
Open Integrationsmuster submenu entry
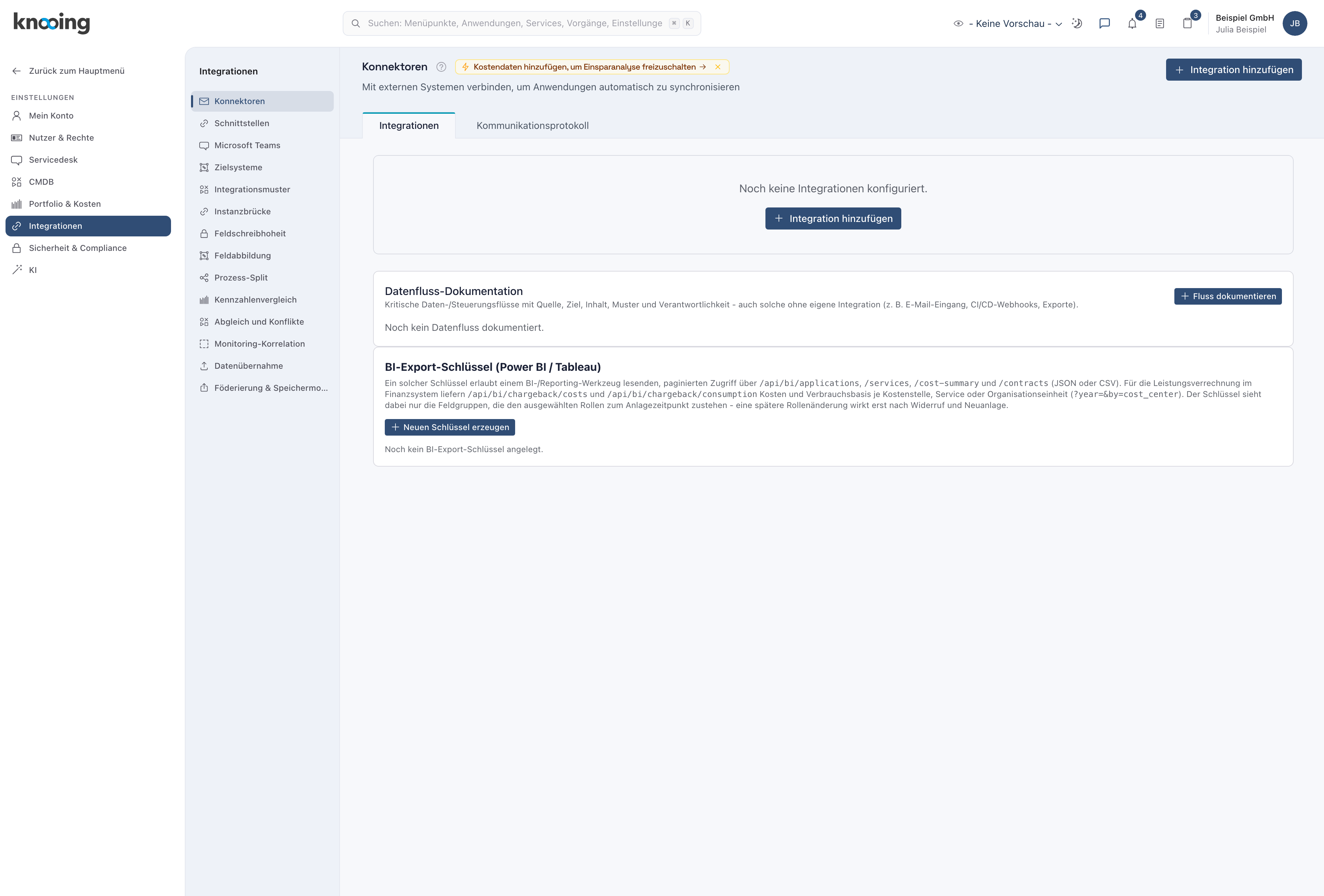pyautogui.click(x=262, y=190)
